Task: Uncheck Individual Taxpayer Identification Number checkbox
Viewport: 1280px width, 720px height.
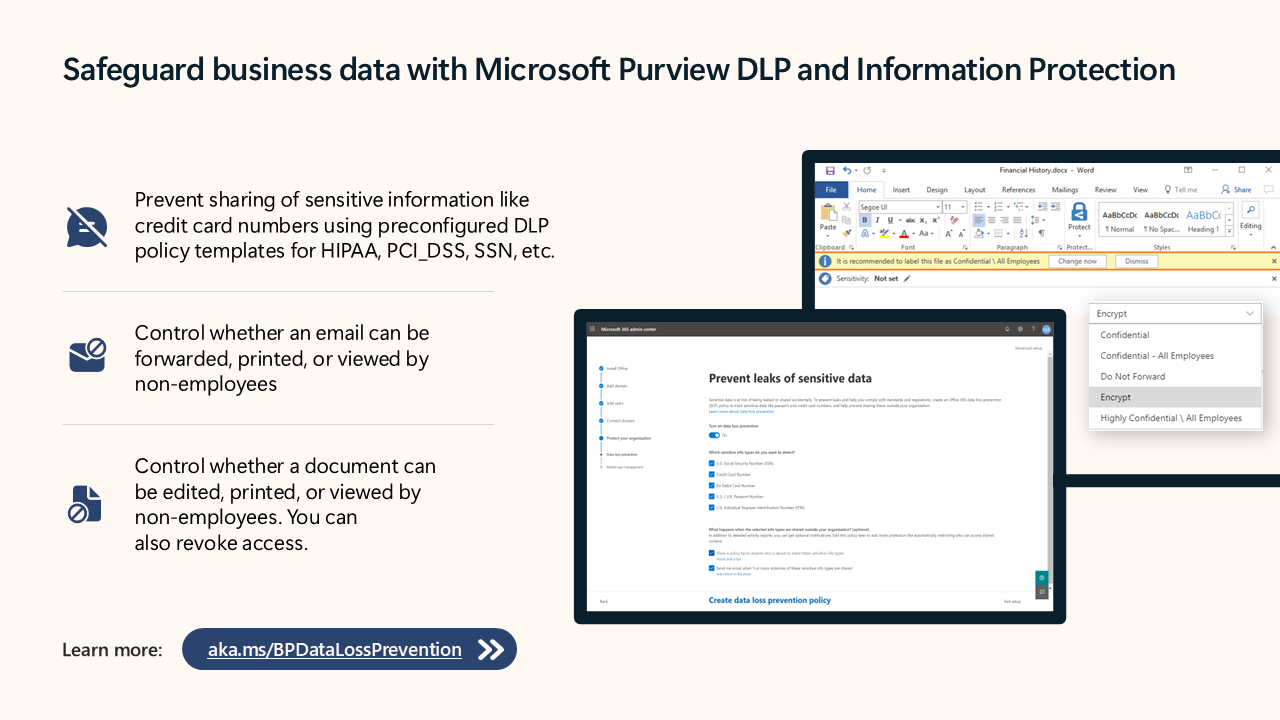Action: pyautogui.click(x=711, y=507)
